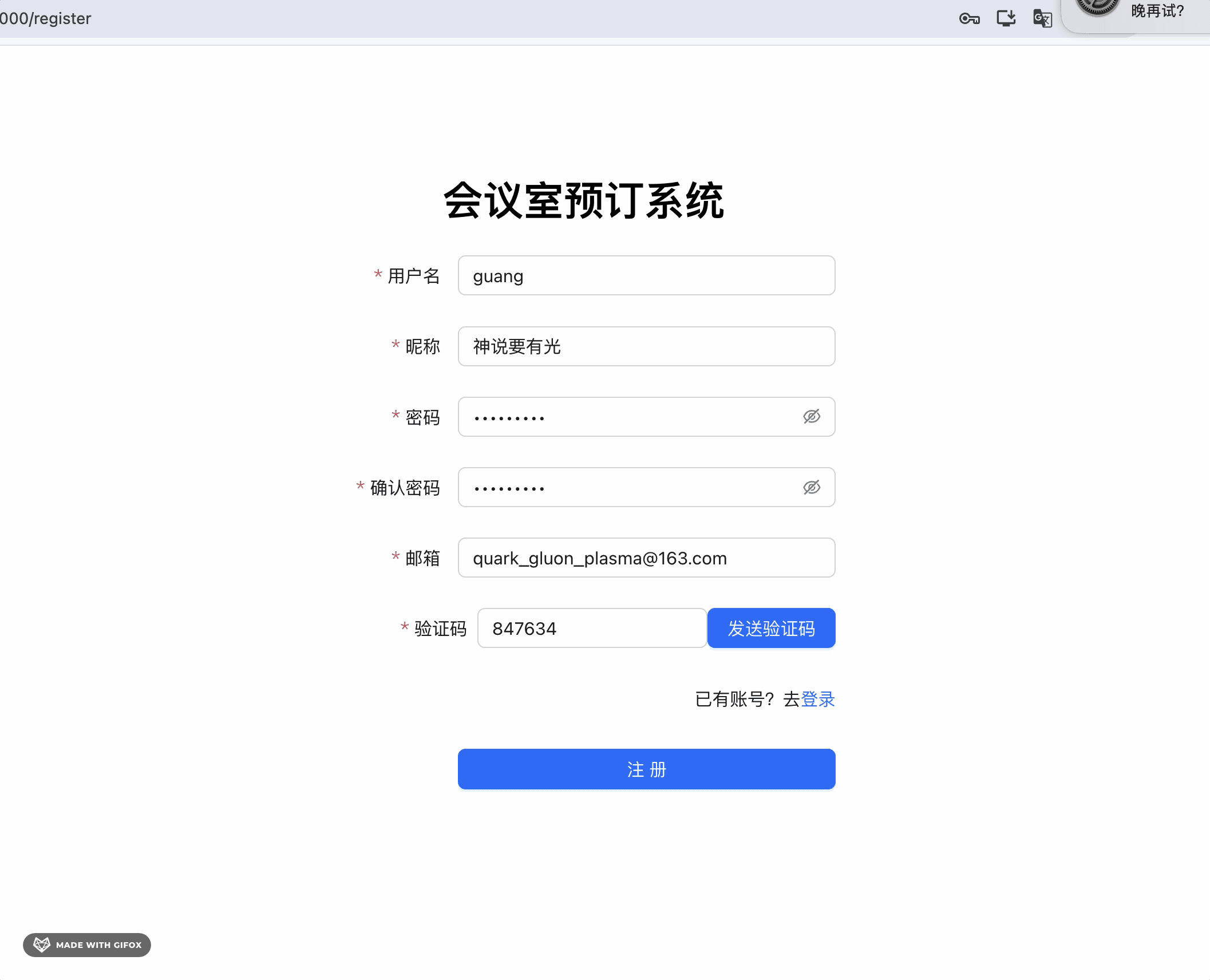Click the password manager key icon
This screenshot has width=1210, height=980.
(x=969, y=19)
